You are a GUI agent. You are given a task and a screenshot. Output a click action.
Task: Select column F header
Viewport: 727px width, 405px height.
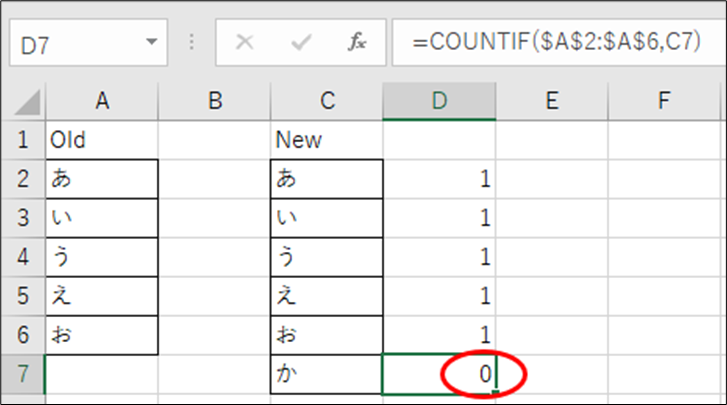(664, 101)
